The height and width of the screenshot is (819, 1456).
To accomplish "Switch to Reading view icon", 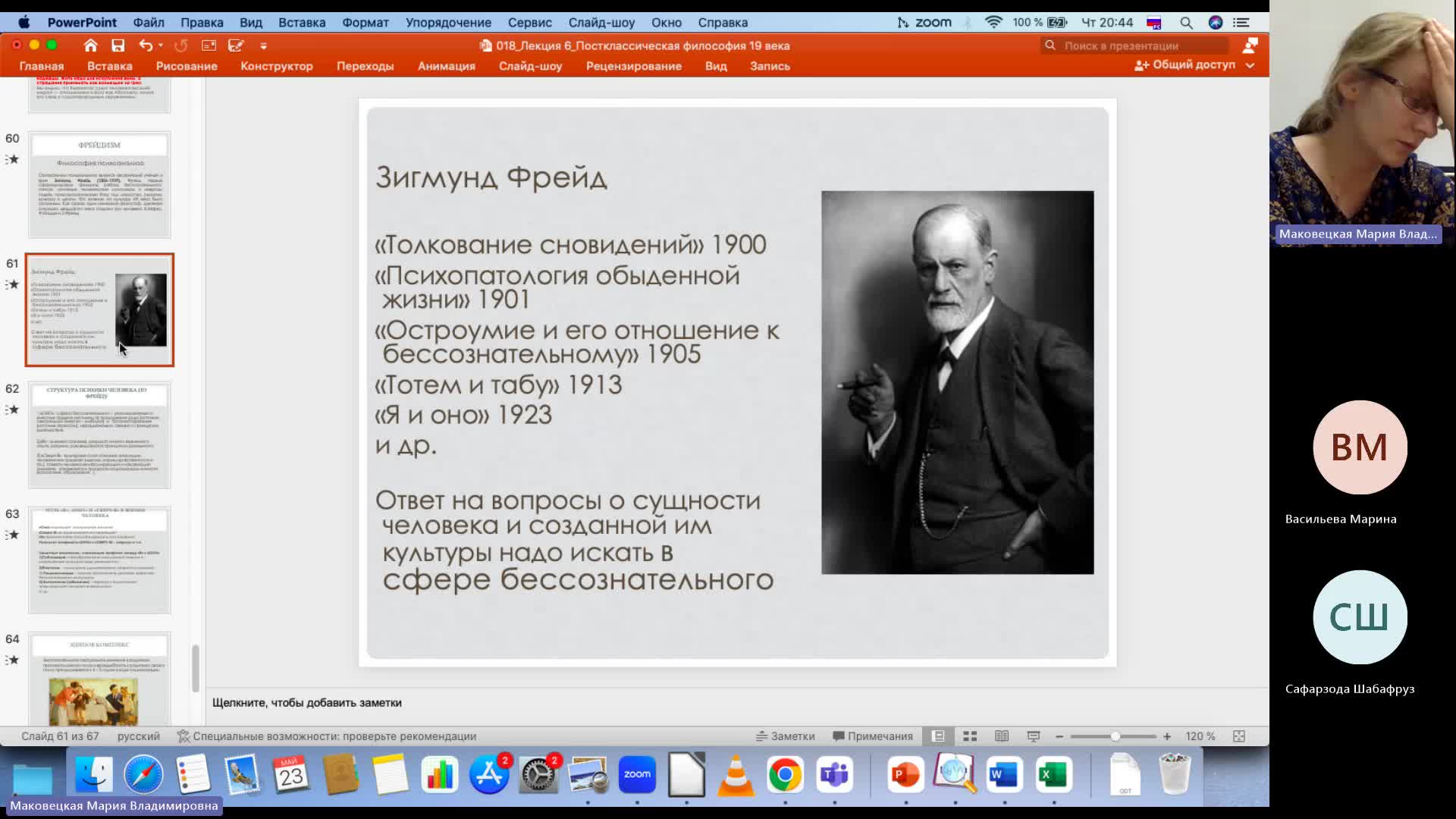I will [1002, 736].
